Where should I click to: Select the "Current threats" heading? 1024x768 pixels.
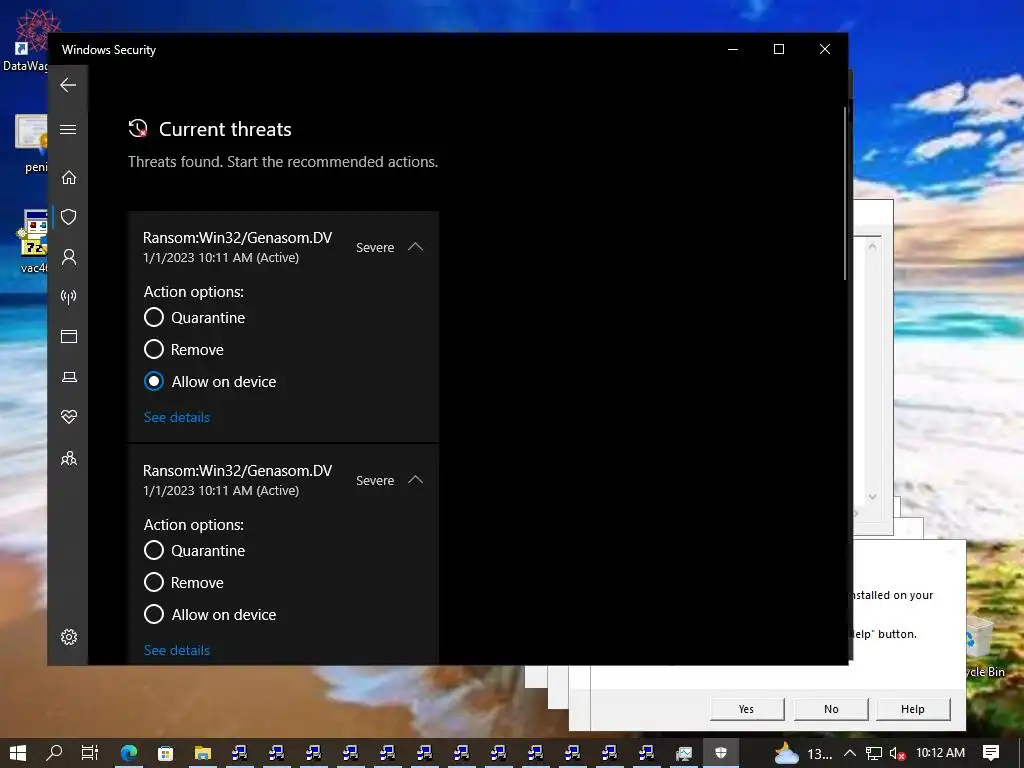pyautogui.click(x=225, y=129)
